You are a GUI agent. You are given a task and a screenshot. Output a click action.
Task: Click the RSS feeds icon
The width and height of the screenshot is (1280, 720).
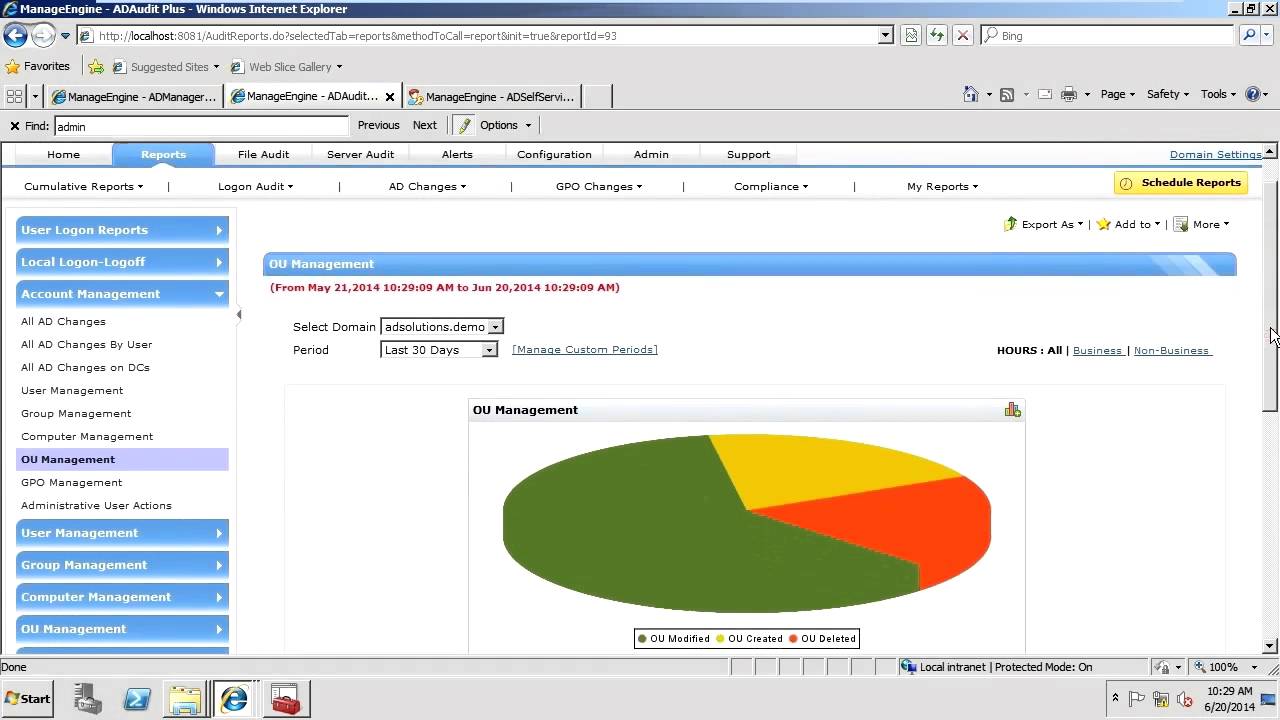1007,94
